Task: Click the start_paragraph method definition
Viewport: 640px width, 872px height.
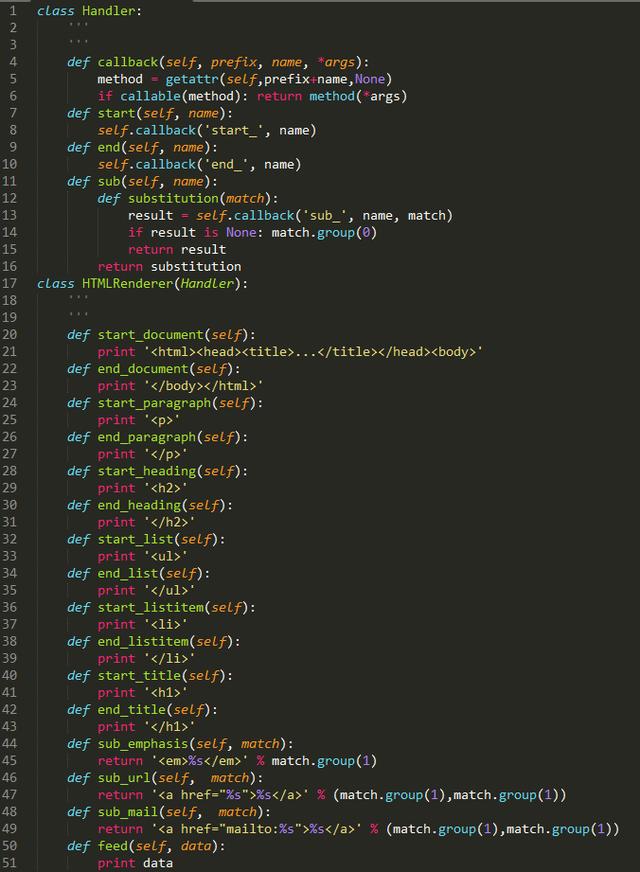Action: pyautogui.click(x=165, y=403)
